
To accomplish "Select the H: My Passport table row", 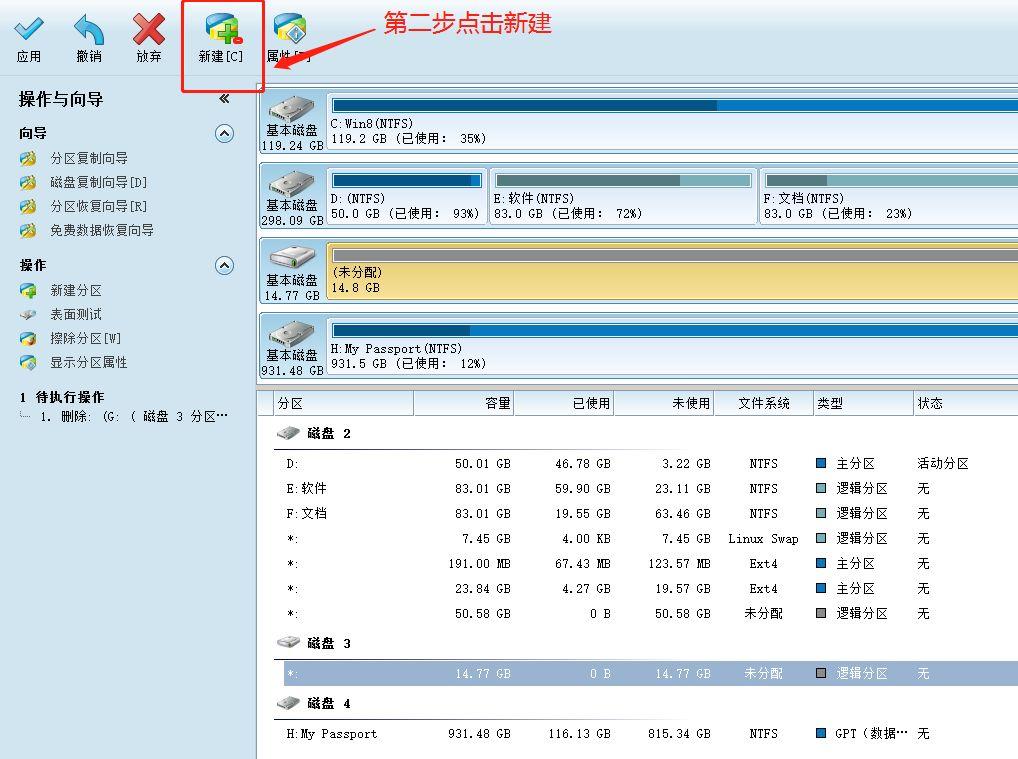I will pyautogui.click(x=651, y=734).
